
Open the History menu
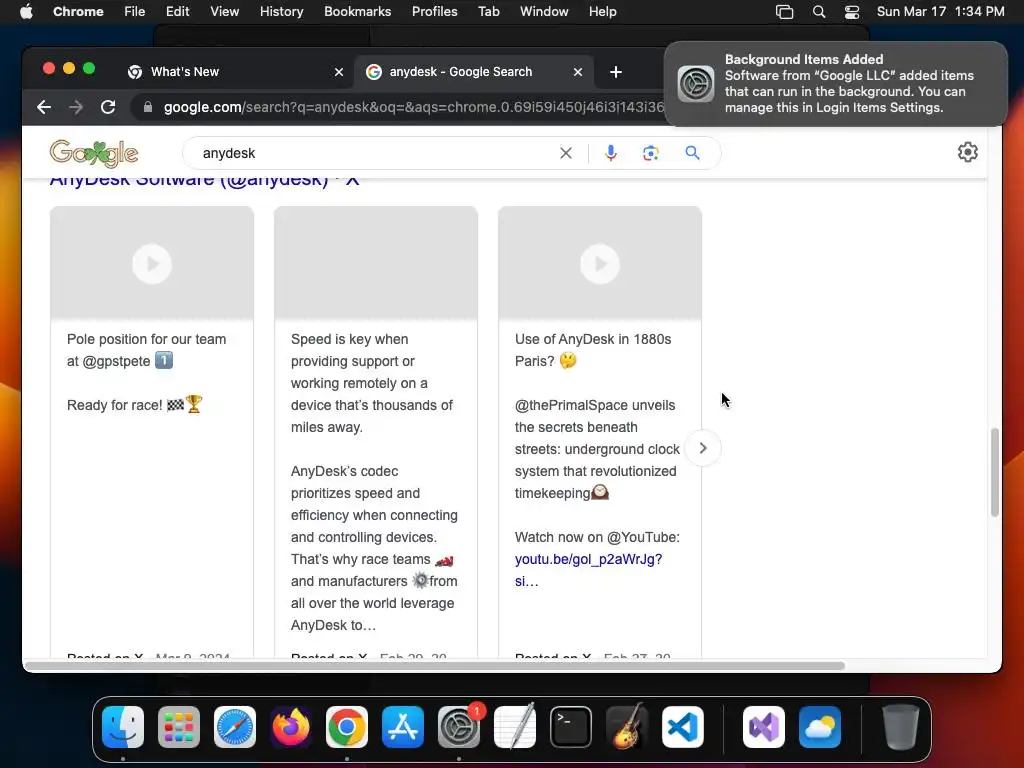tap(281, 12)
